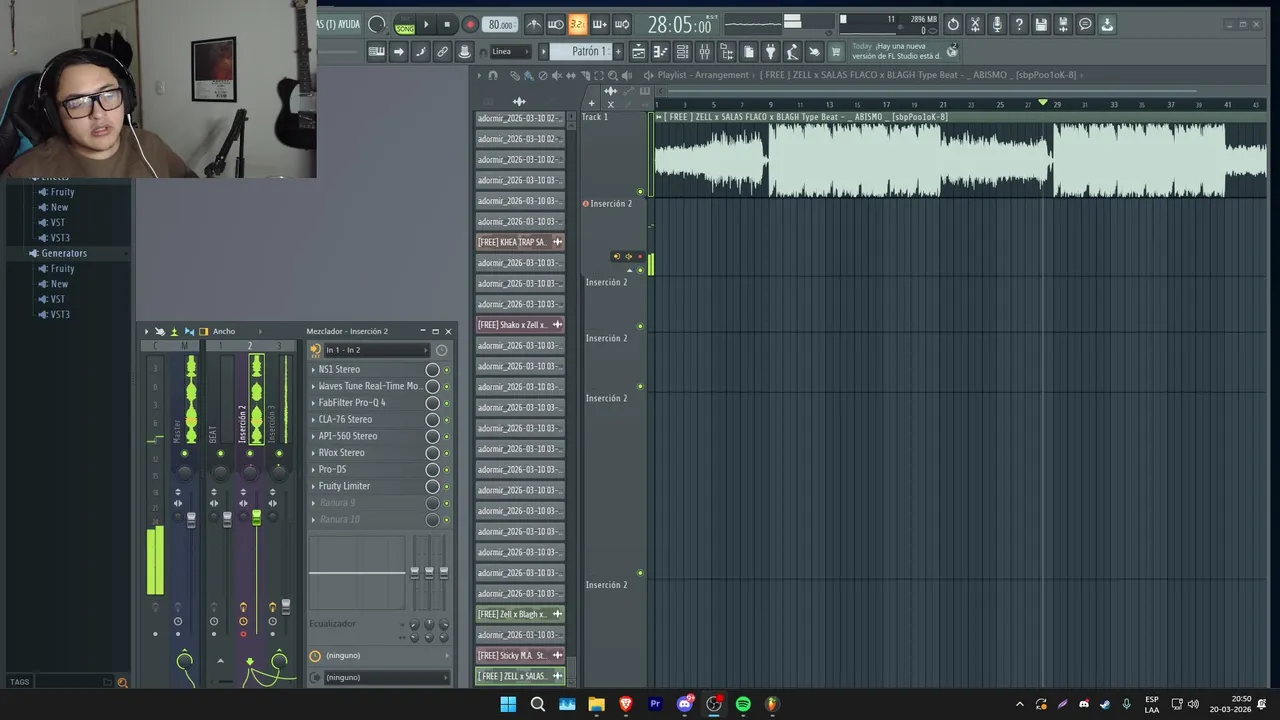Toggle mute on Track 1 green light

click(640, 191)
